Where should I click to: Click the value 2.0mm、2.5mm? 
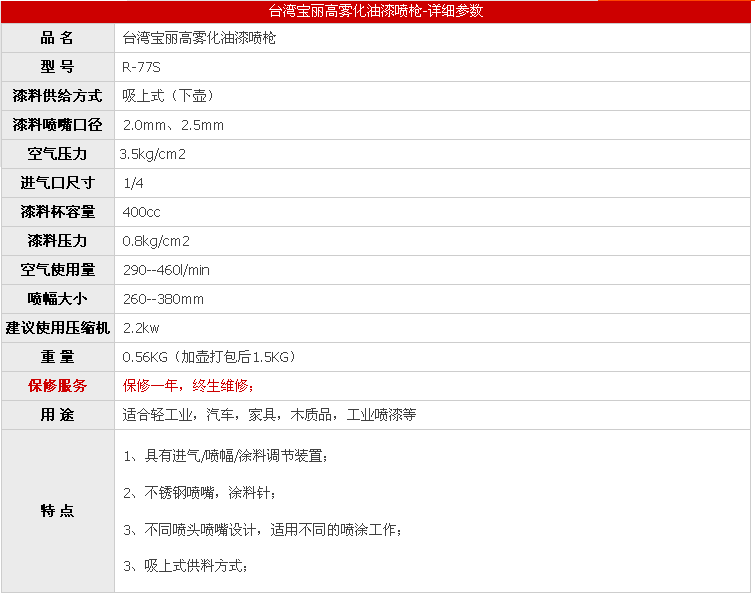(173, 125)
